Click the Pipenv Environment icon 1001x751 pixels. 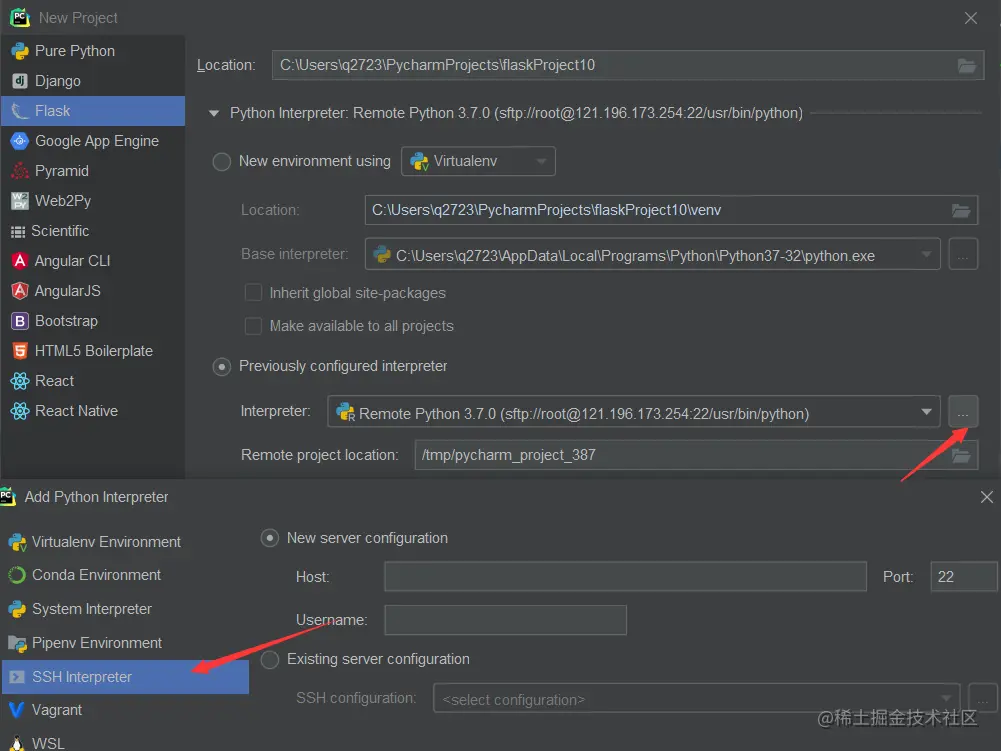[x=17, y=643]
